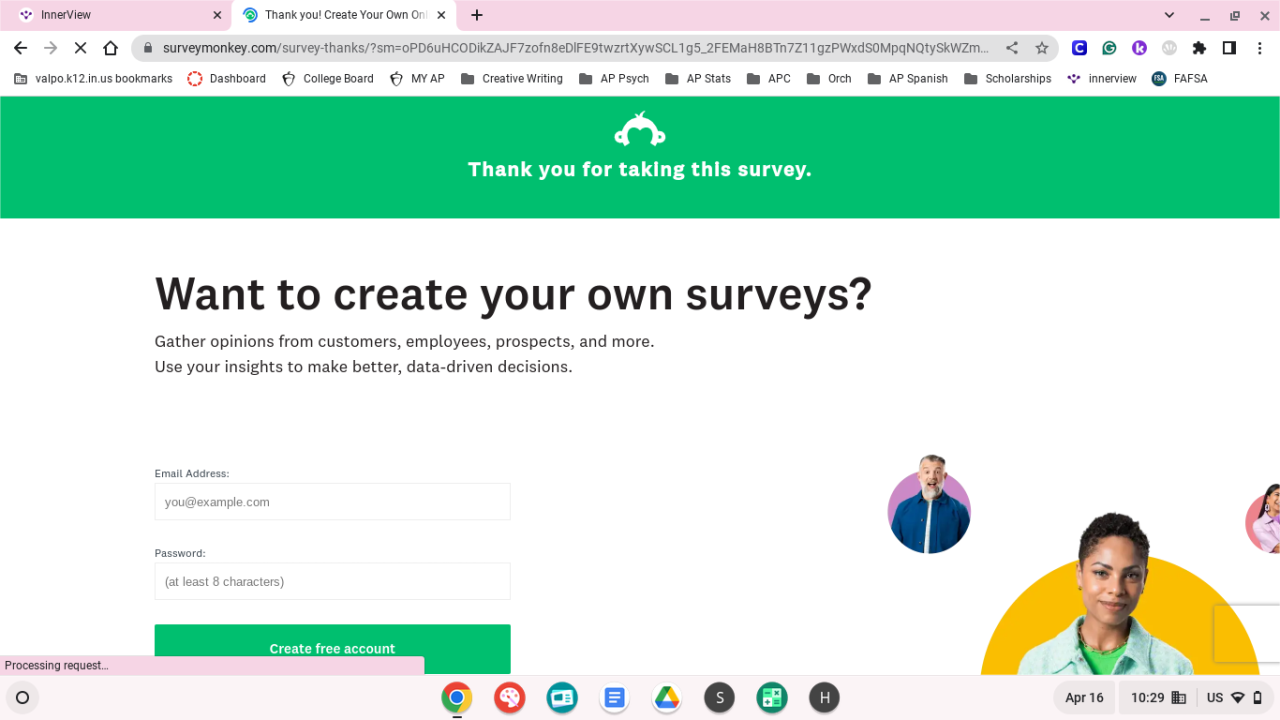The width and height of the screenshot is (1280, 720).
Task: Open the H app in the shelf
Action: coord(824,697)
